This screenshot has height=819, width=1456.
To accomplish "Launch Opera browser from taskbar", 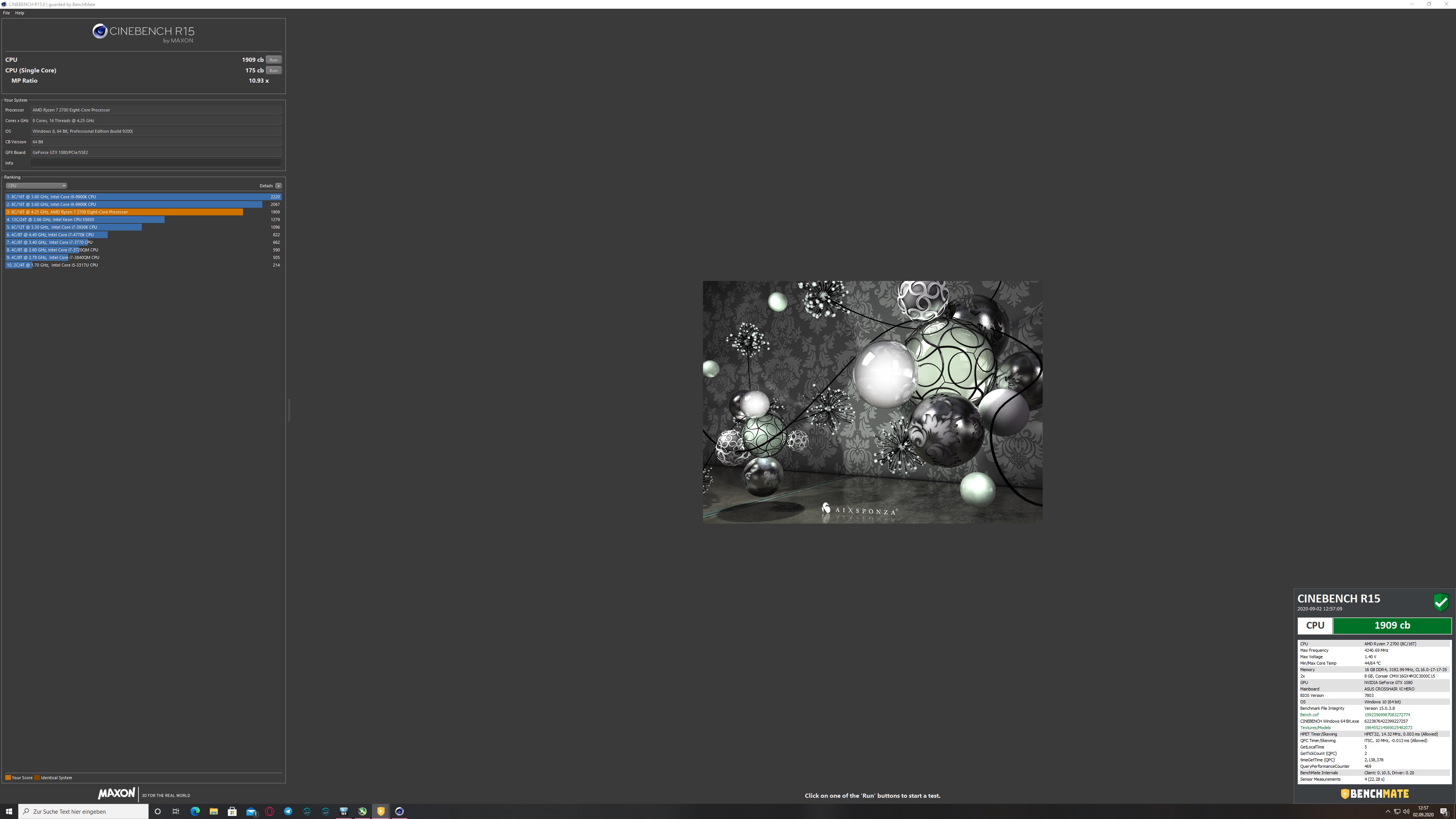I will coord(270,812).
